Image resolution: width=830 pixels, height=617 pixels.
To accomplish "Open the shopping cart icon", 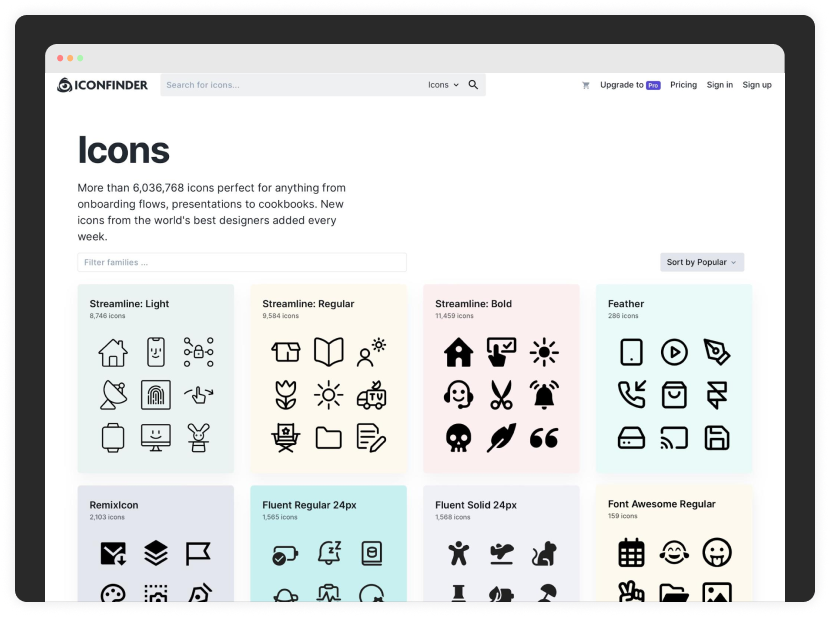I will click(x=585, y=85).
